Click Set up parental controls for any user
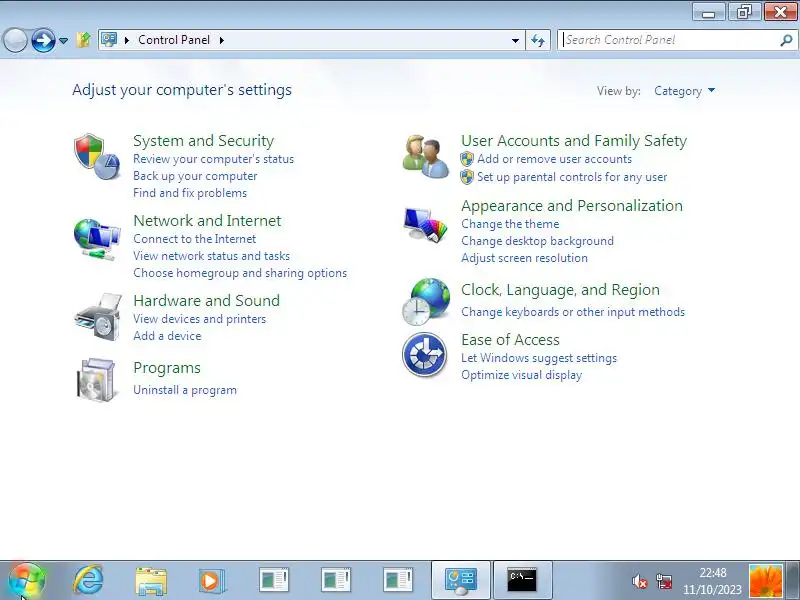 pyautogui.click(x=572, y=177)
